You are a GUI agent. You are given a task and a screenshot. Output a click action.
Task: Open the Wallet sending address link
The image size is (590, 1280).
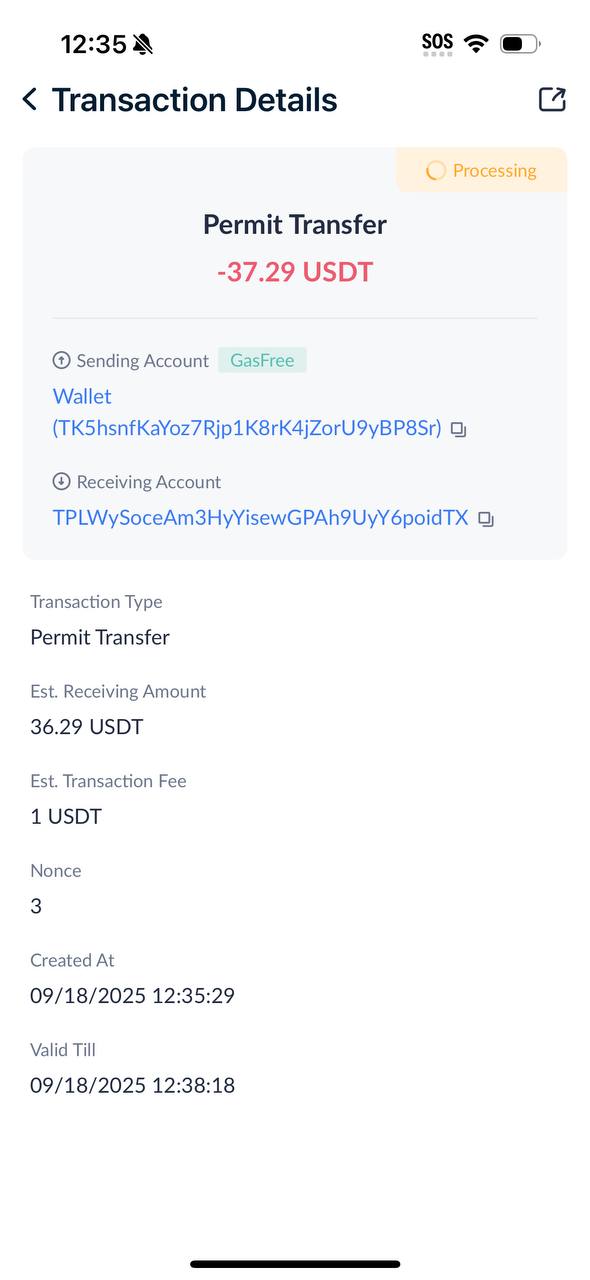[247, 412]
